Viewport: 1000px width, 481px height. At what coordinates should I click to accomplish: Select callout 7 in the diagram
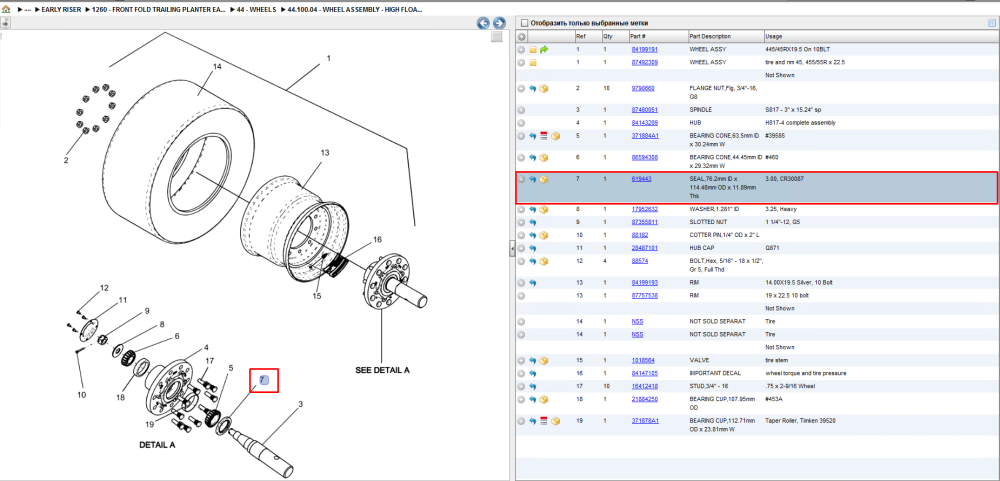pos(264,381)
